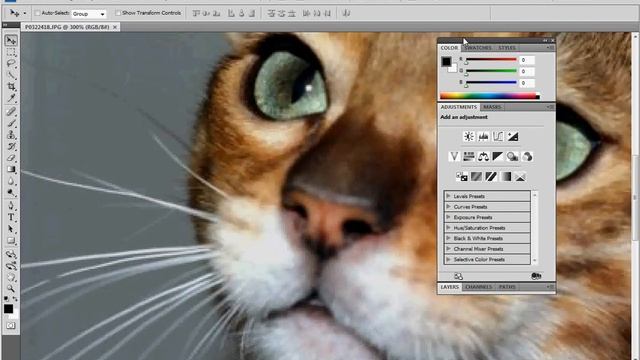Select the Zoom tool in the toolbox
Viewport: 640px width, 360px height.
coord(11,289)
